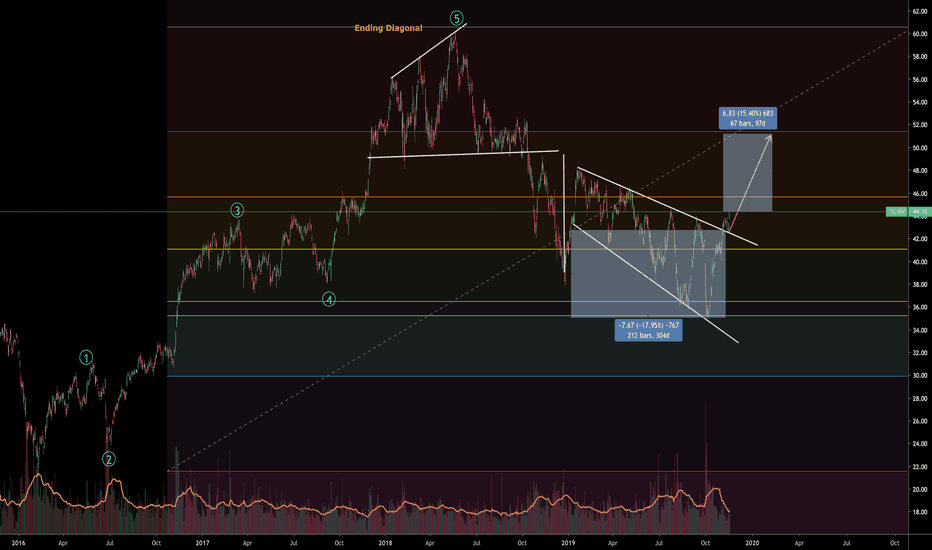Click the 38.00 price axis label
932x550 pixels.
[x=920, y=285]
